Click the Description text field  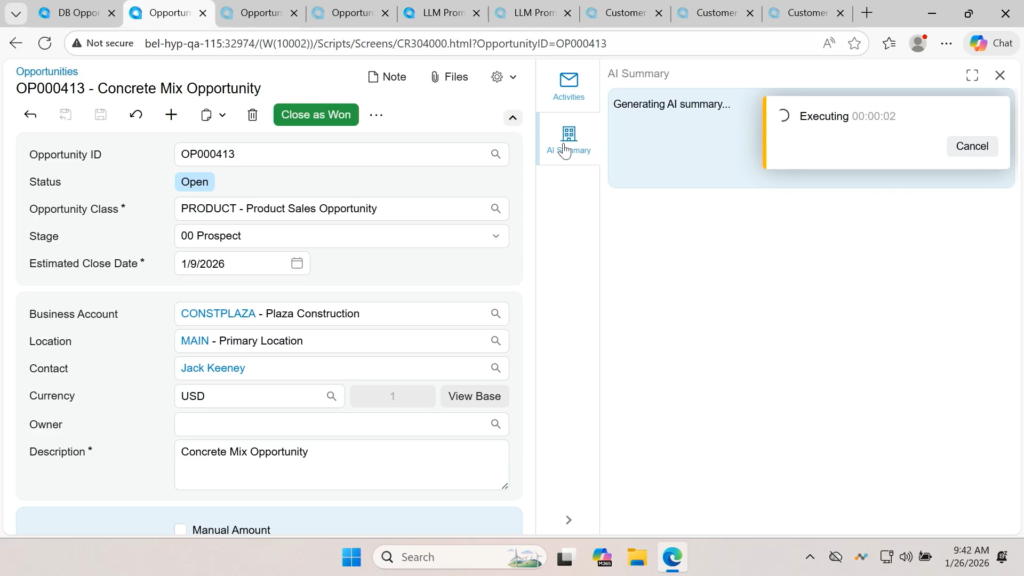[x=340, y=465]
